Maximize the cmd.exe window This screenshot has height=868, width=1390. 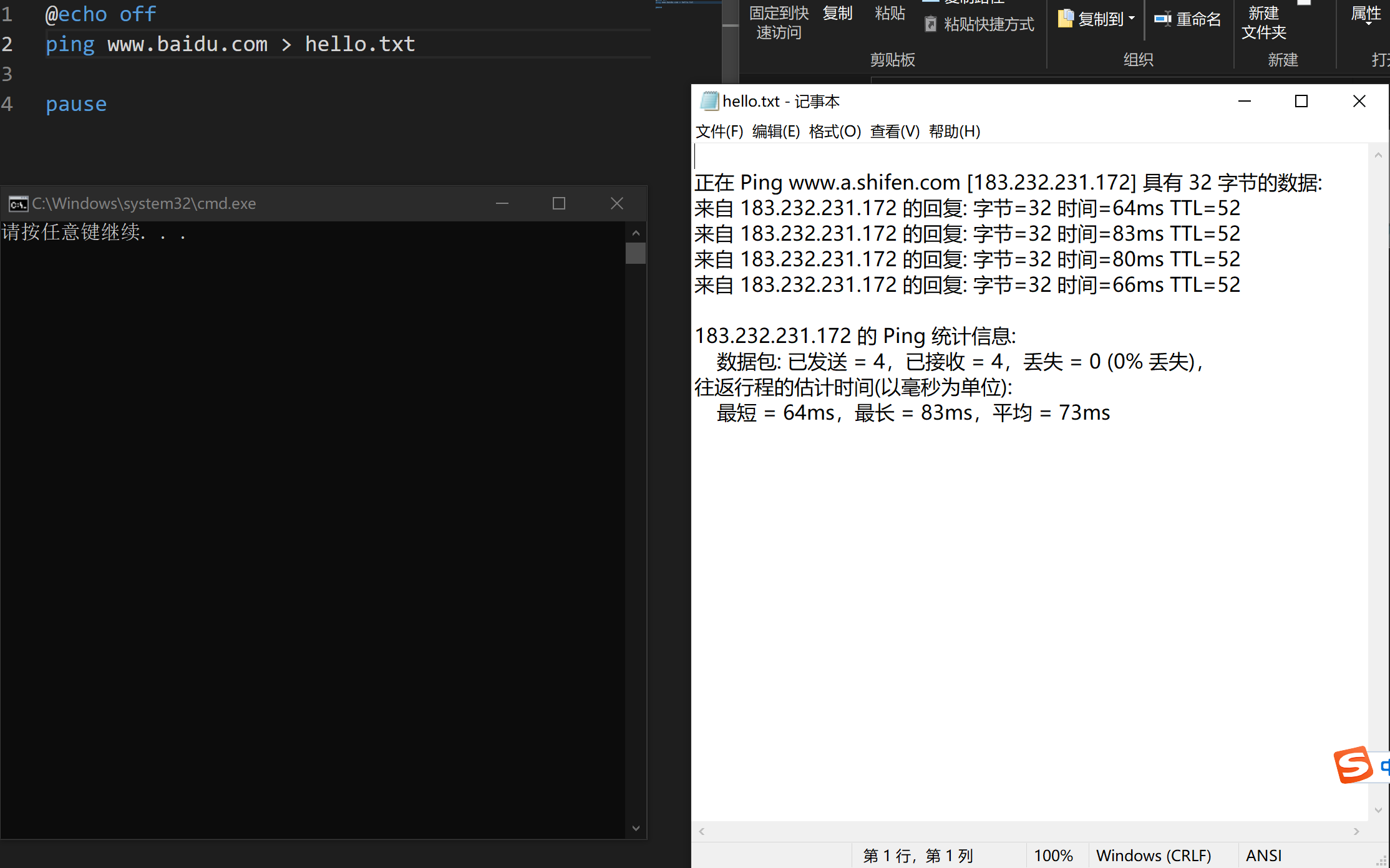click(x=559, y=203)
